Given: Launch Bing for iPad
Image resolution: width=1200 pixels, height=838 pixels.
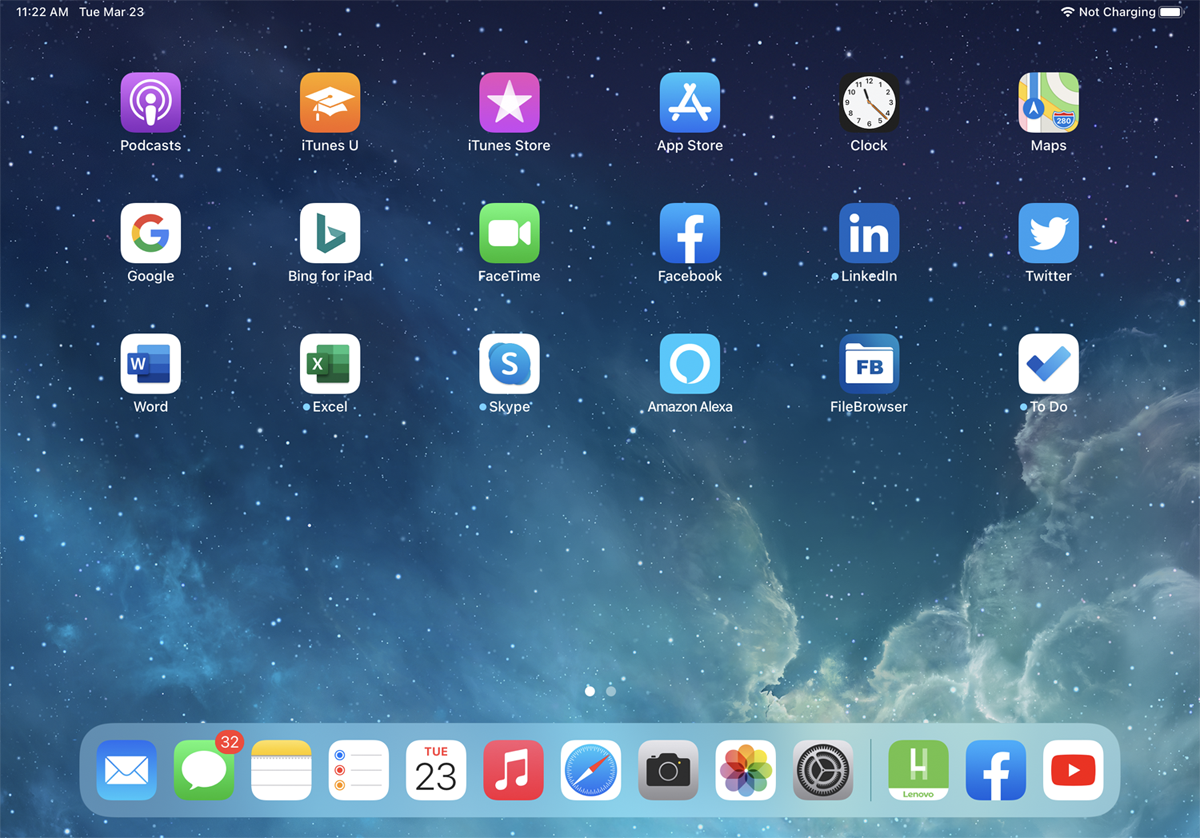Looking at the screenshot, I should click(x=330, y=233).
